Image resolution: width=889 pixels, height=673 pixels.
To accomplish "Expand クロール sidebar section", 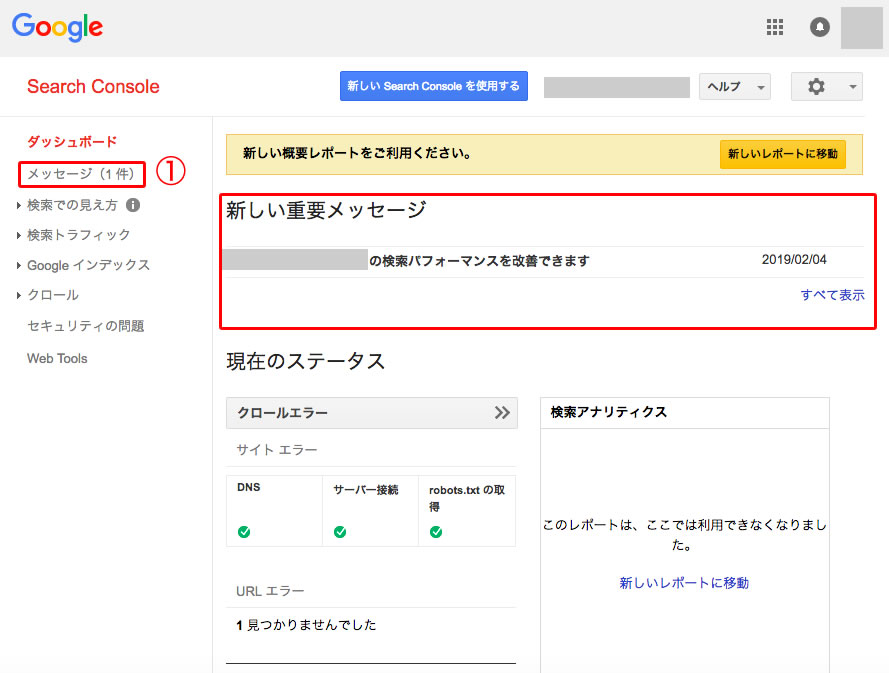I will point(52,295).
